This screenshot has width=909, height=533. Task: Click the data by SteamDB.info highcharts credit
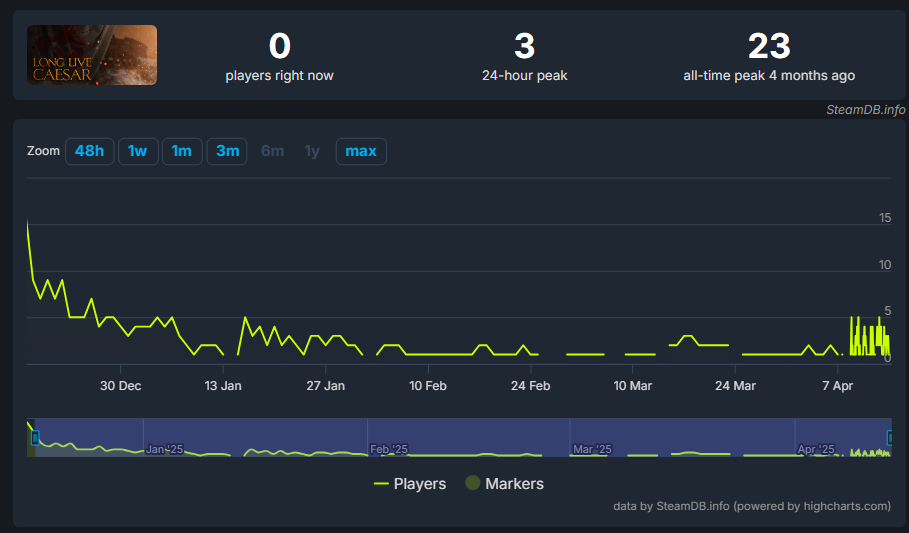[x=752, y=506]
